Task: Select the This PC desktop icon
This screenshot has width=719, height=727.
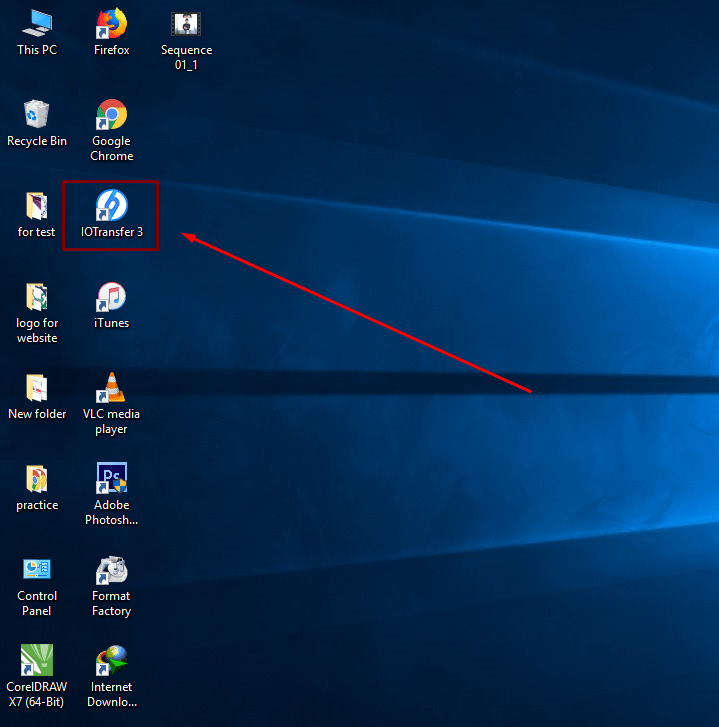Action: 37,23
